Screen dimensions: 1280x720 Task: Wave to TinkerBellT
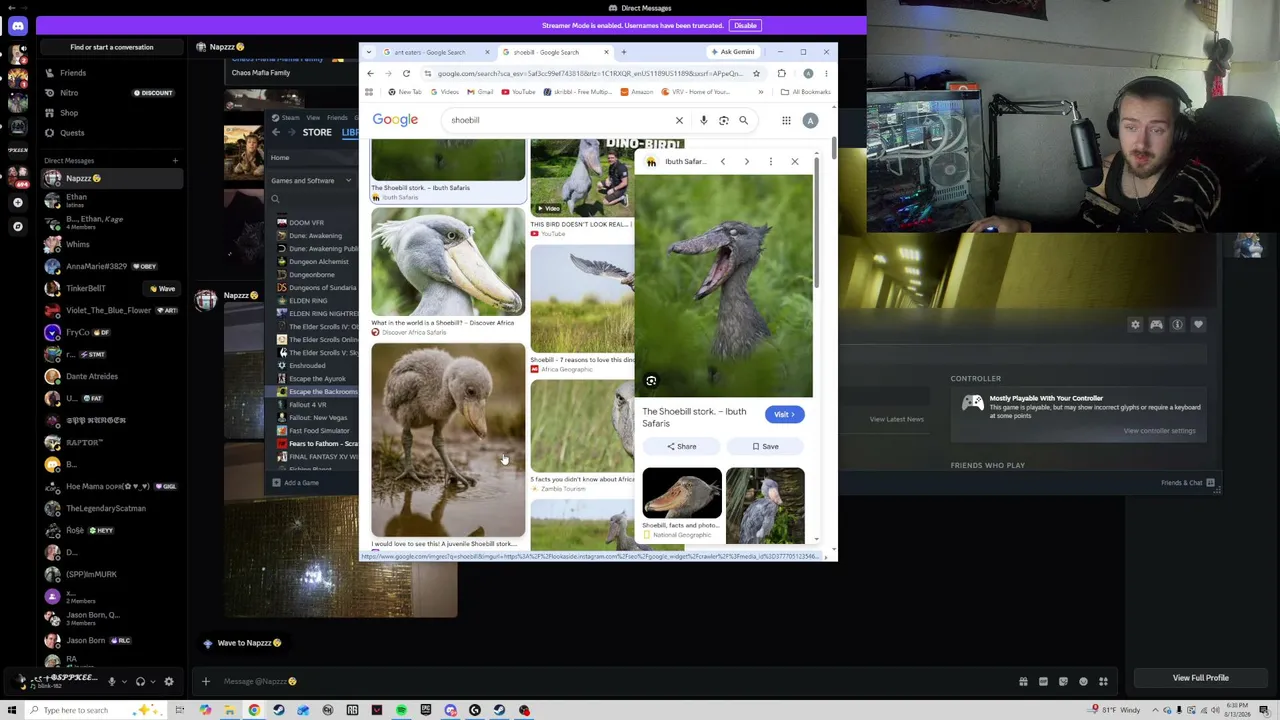(x=162, y=289)
